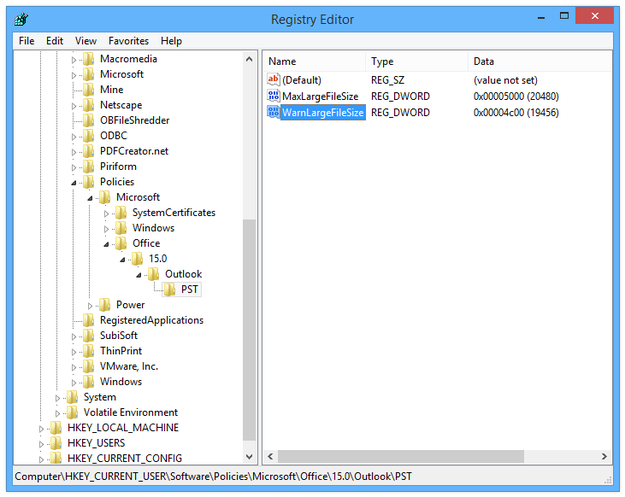Click the MaxLargeFileSize DWORD value icon
The width and height of the screenshot is (625, 497).
pyautogui.click(x=273, y=96)
